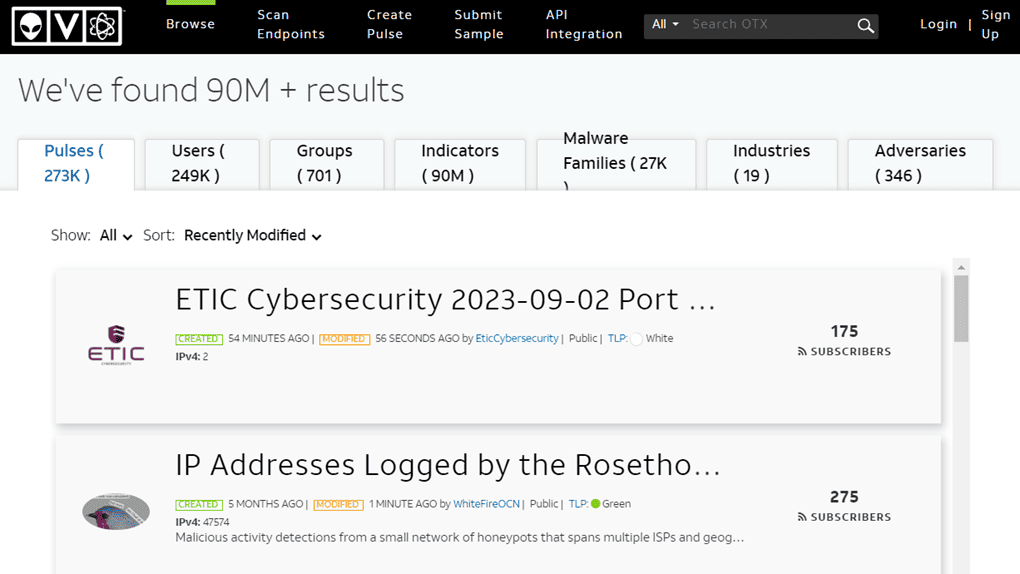Click the 'IPv4: 2' text

coord(192,357)
